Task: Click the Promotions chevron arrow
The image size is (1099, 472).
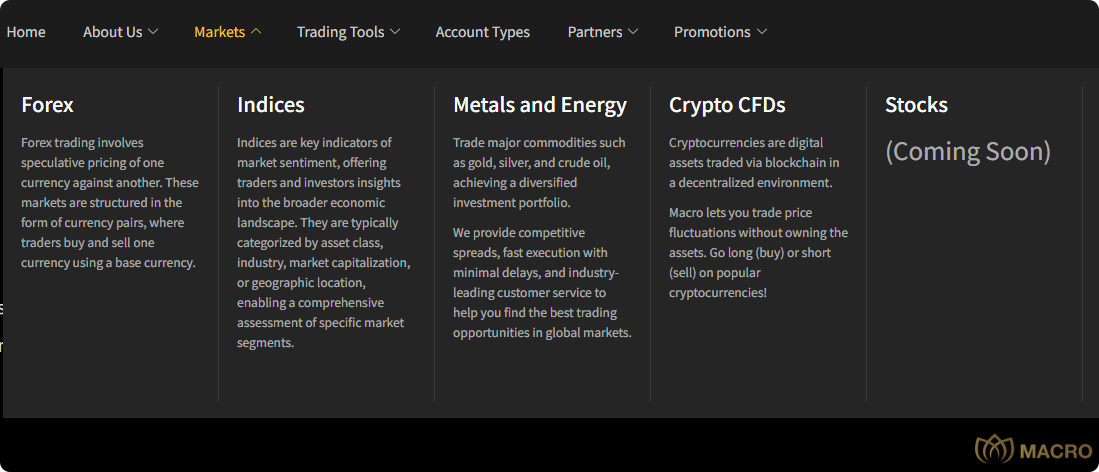Action: click(762, 32)
